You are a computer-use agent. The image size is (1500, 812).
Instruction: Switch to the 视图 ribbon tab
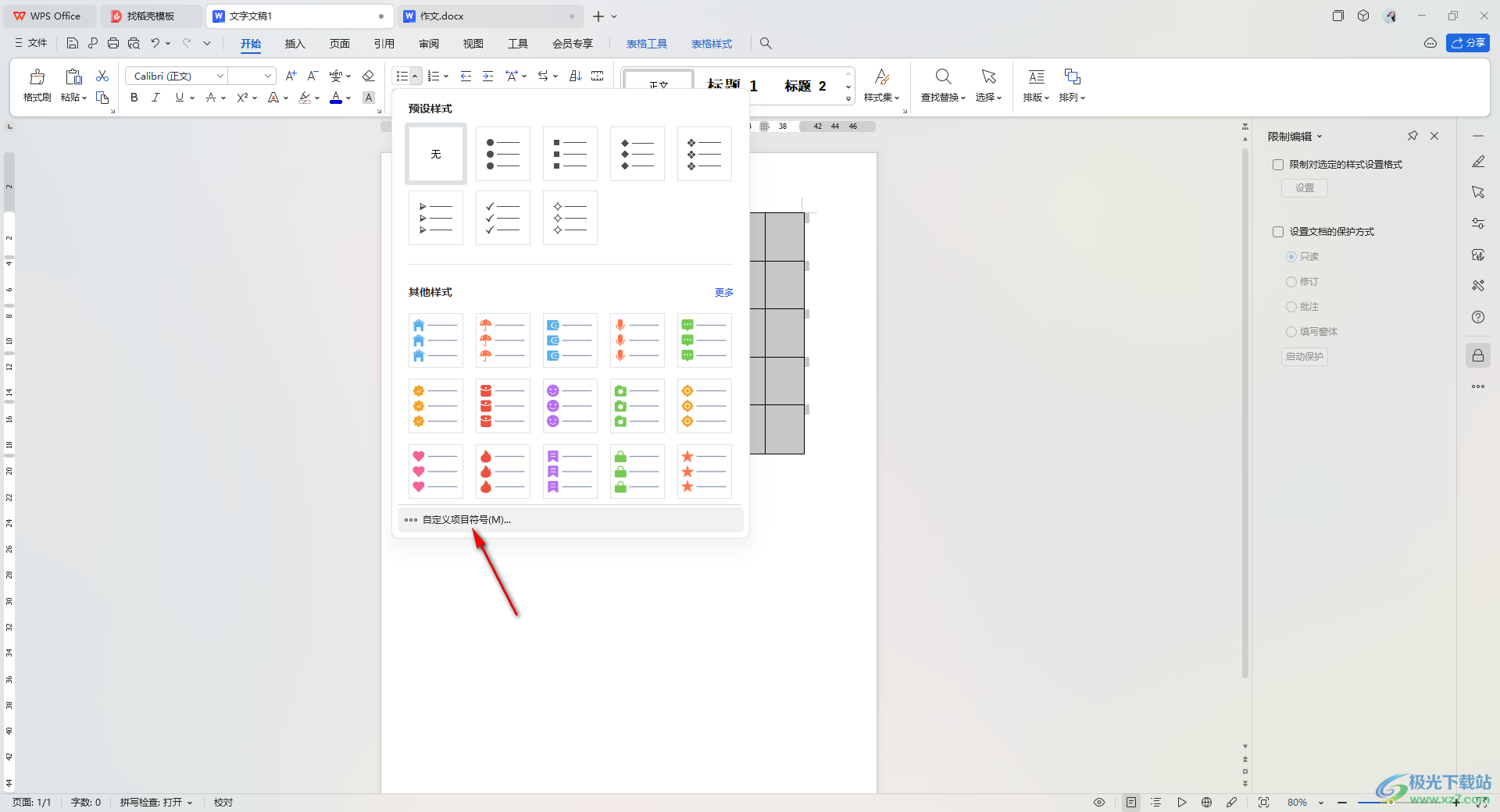473,44
